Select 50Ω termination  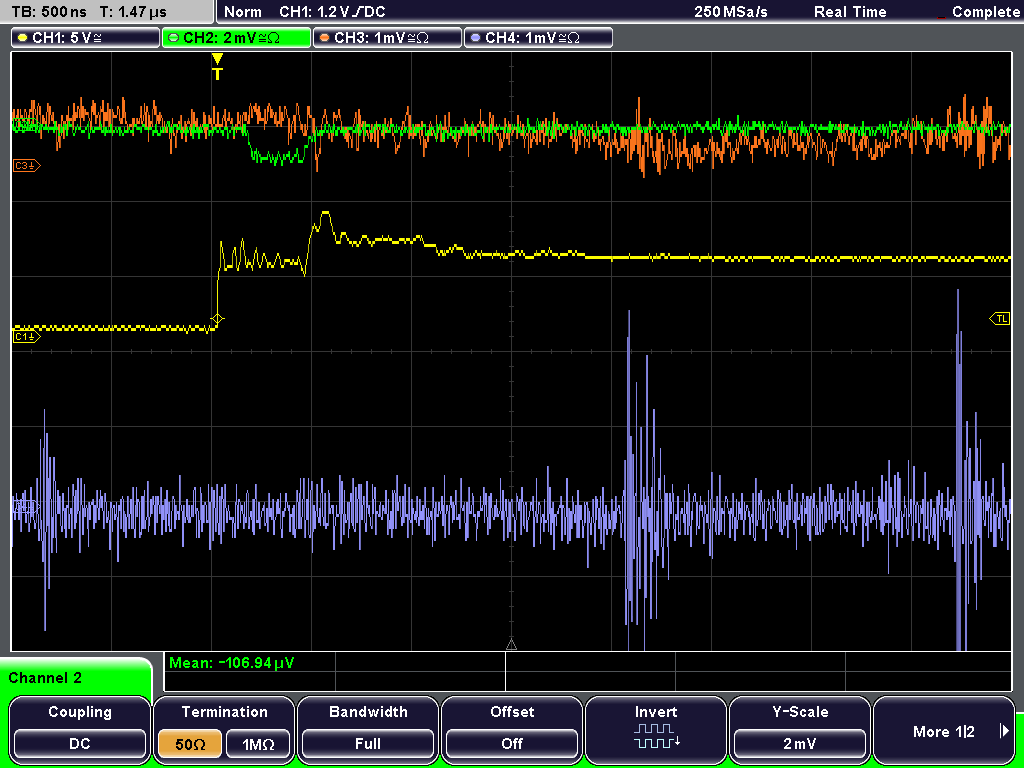[190, 744]
